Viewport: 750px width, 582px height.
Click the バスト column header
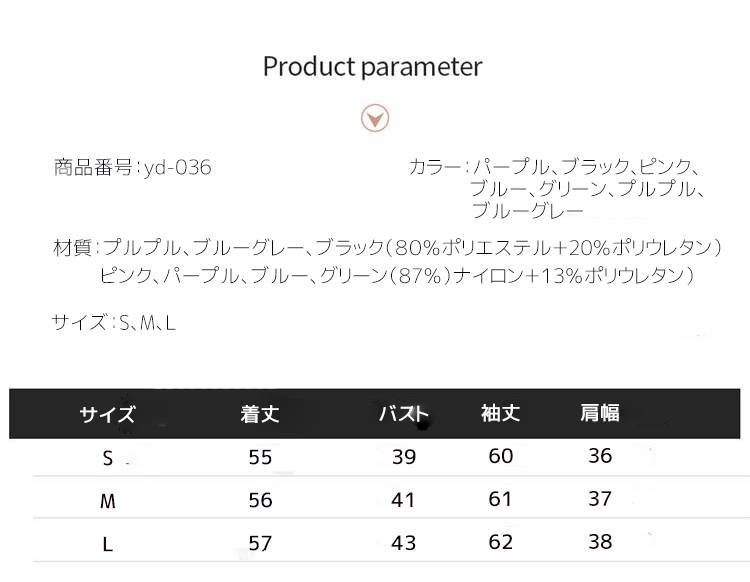coord(403,414)
